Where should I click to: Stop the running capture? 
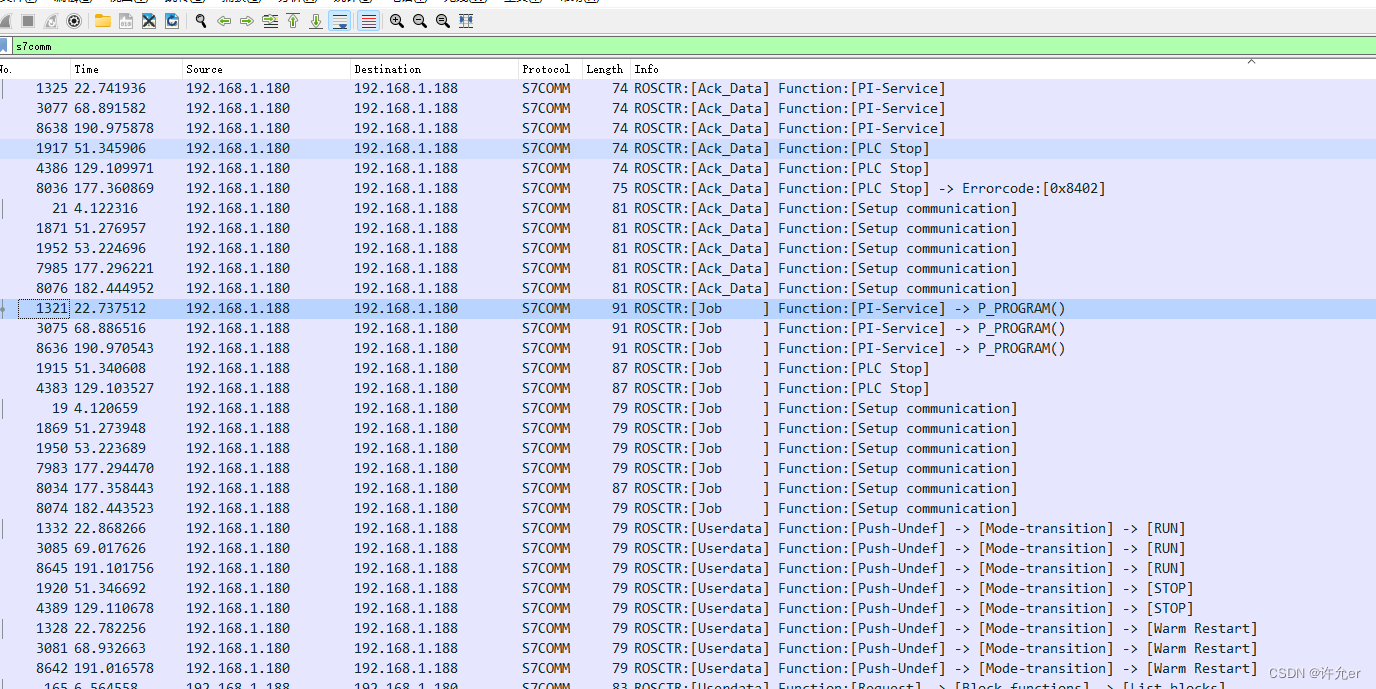pos(26,20)
